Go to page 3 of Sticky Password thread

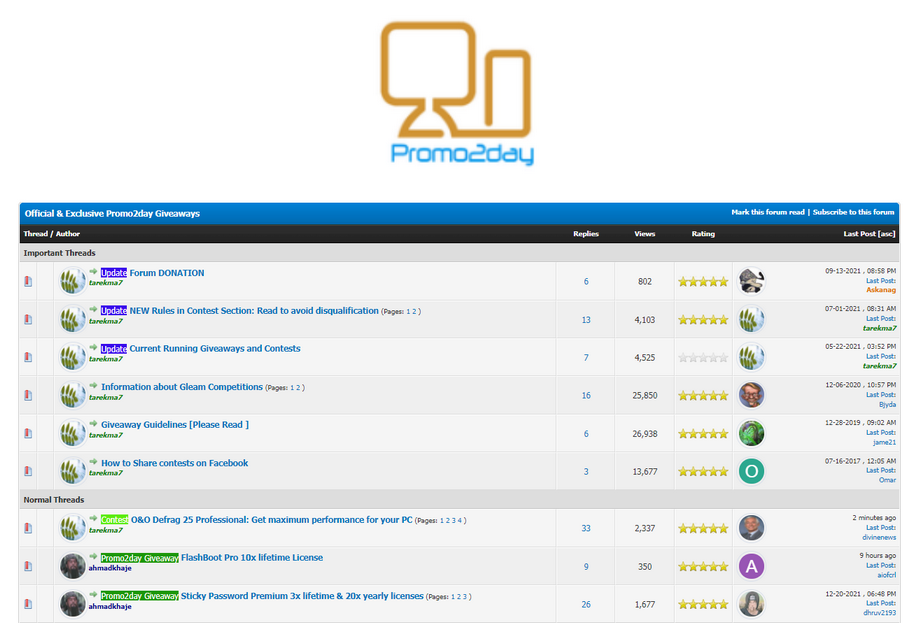[465, 597]
